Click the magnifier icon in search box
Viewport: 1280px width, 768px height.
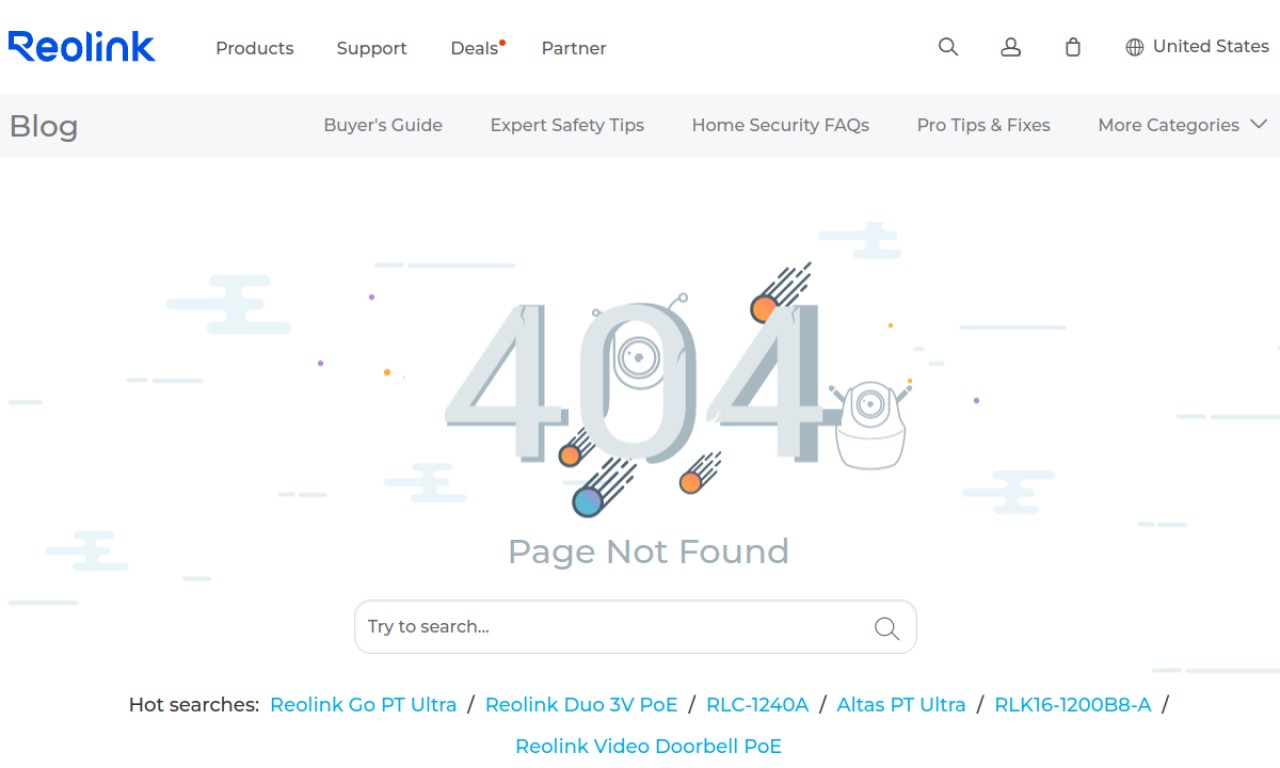[x=886, y=628]
